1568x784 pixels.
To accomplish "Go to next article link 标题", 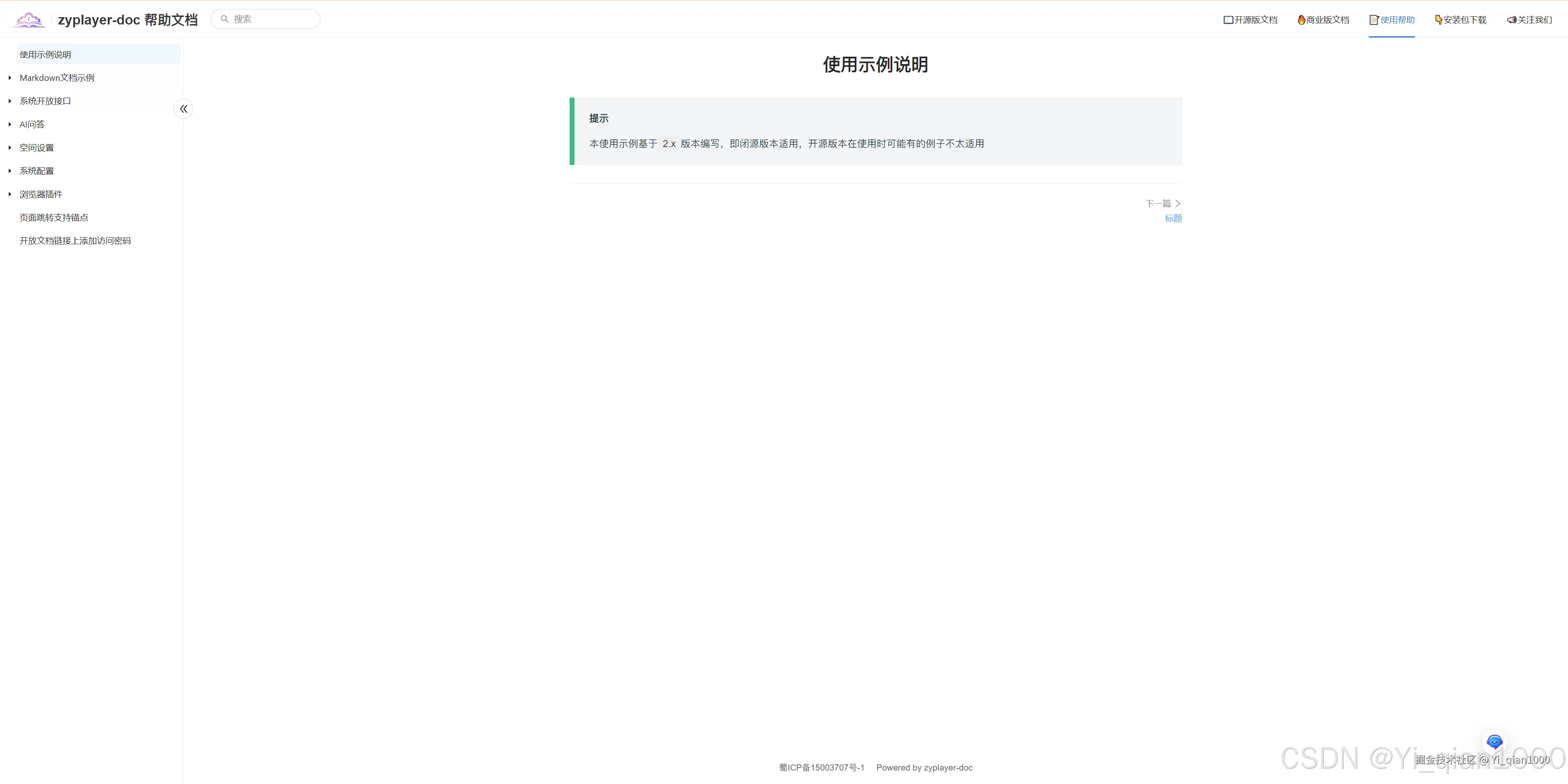I will (x=1173, y=218).
